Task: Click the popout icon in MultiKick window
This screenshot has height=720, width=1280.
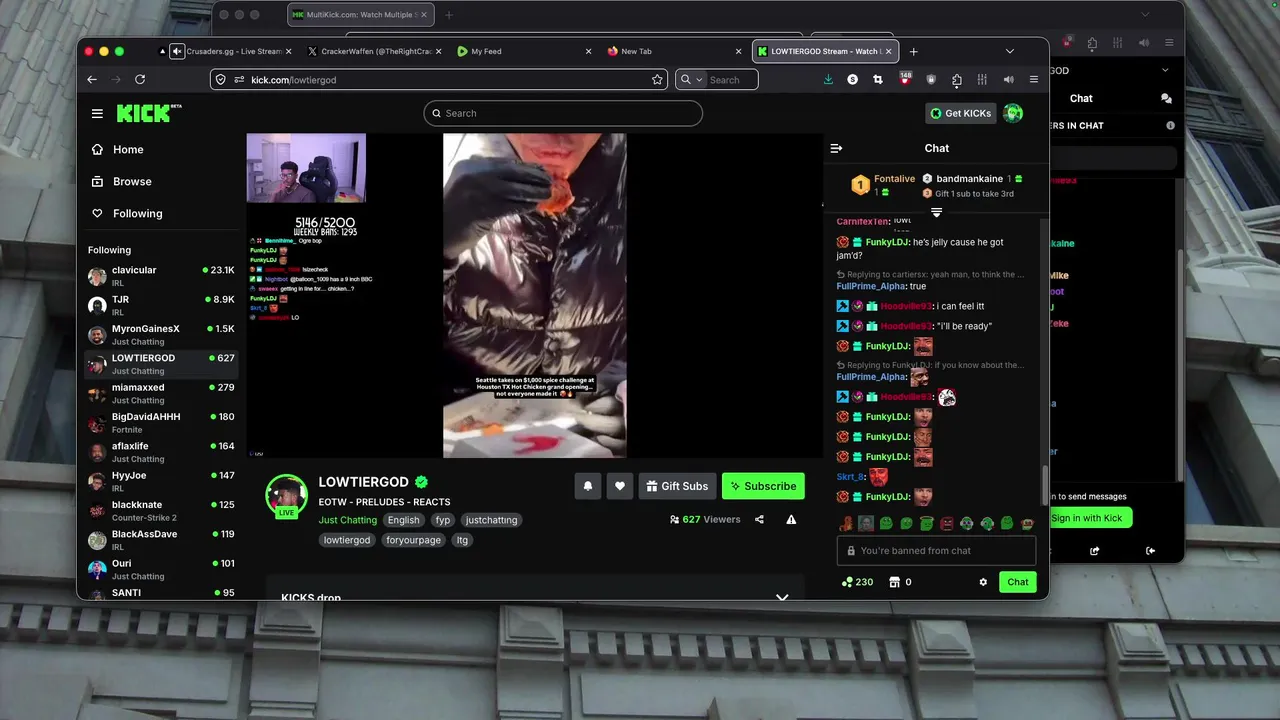Action: [x=1095, y=550]
